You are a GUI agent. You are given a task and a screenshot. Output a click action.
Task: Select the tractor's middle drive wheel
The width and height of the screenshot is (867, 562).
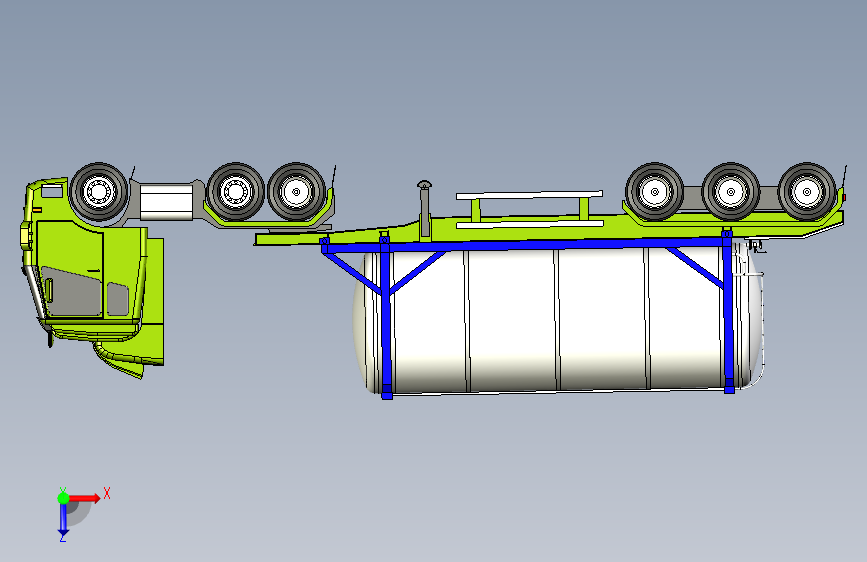(235, 192)
